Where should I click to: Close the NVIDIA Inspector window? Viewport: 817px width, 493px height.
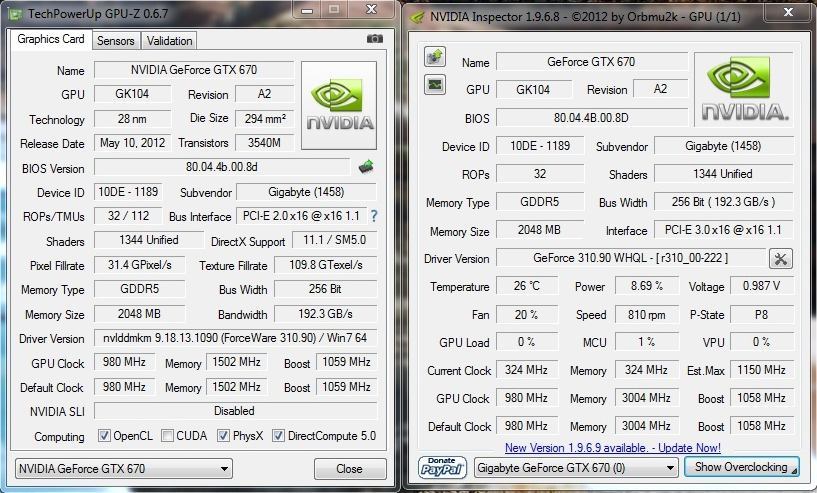(x=789, y=12)
